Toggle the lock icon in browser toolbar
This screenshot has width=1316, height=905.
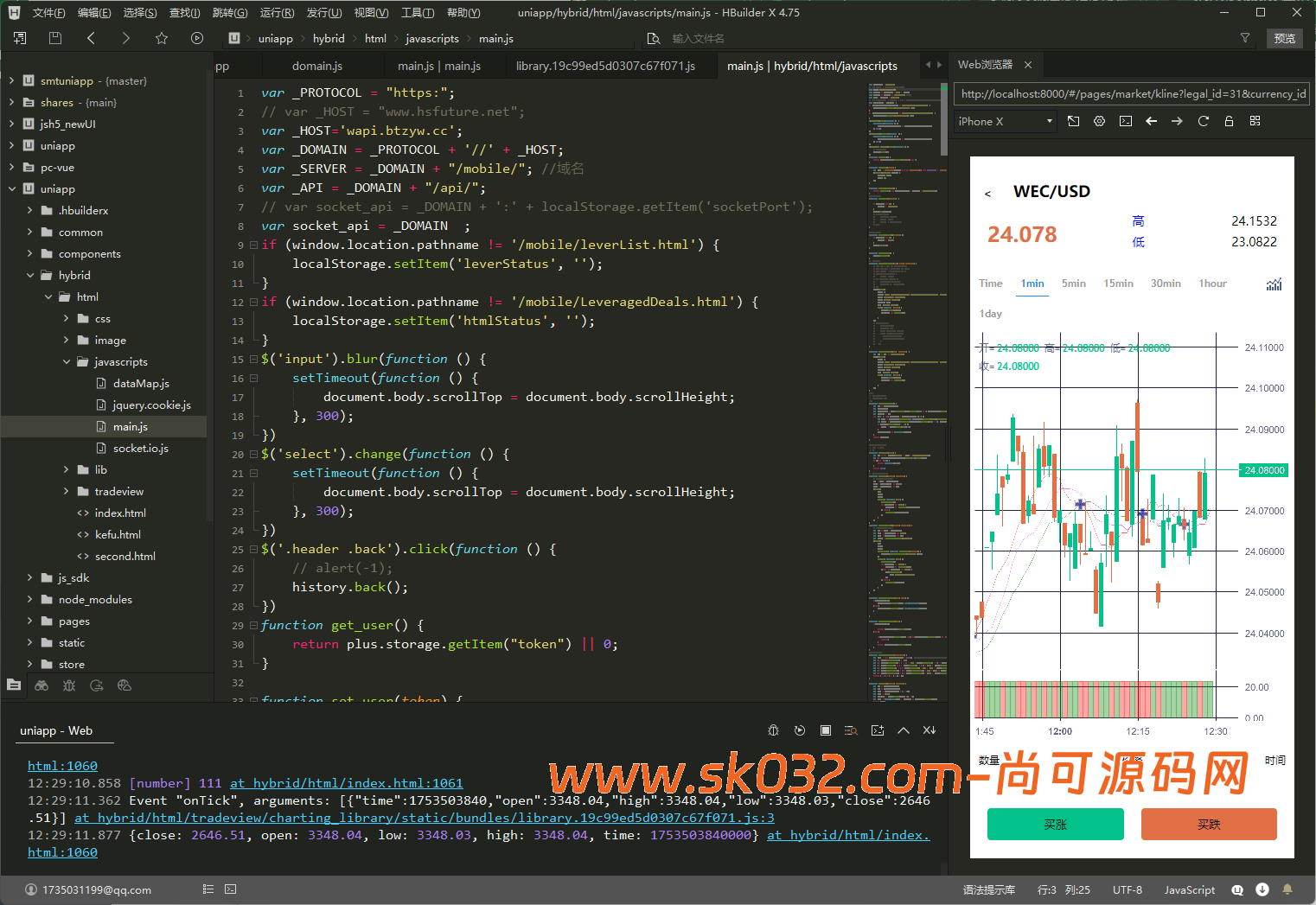click(x=1229, y=121)
